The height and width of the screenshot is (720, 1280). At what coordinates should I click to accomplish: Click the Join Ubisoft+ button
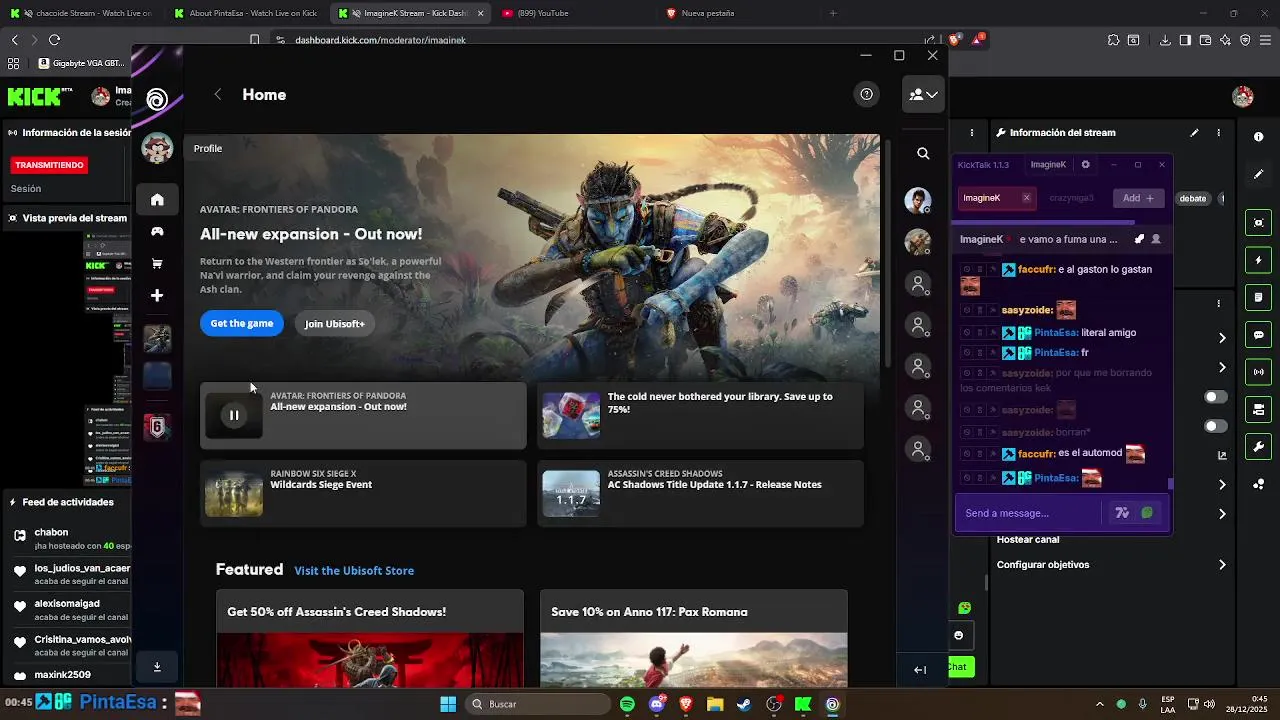335,323
